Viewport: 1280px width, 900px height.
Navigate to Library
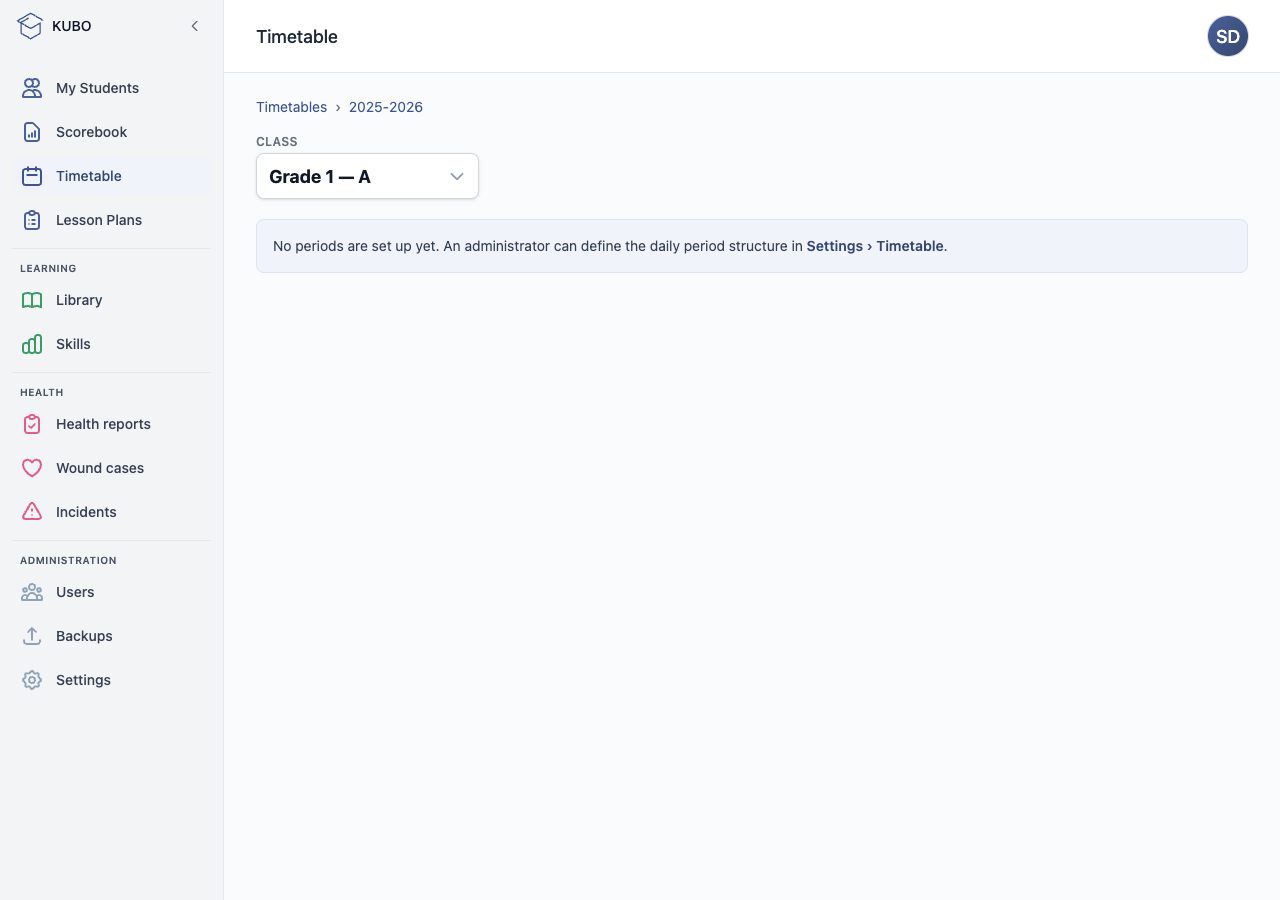click(112, 300)
